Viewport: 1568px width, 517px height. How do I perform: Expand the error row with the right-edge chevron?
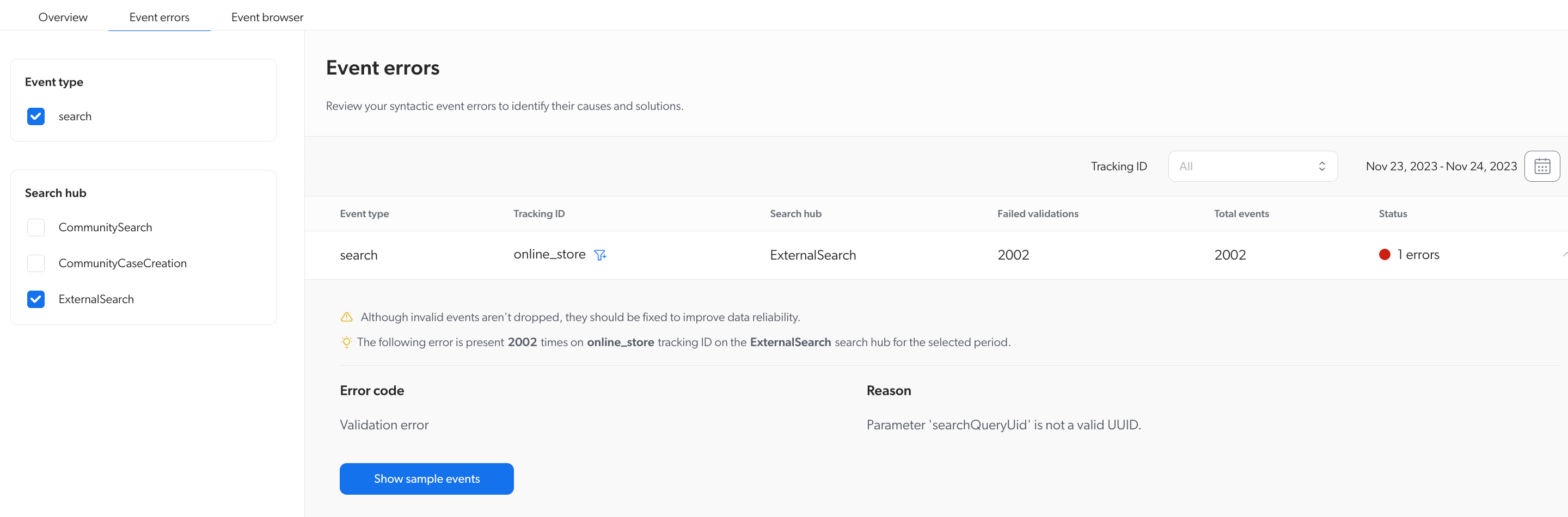[x=1563, y=254]
